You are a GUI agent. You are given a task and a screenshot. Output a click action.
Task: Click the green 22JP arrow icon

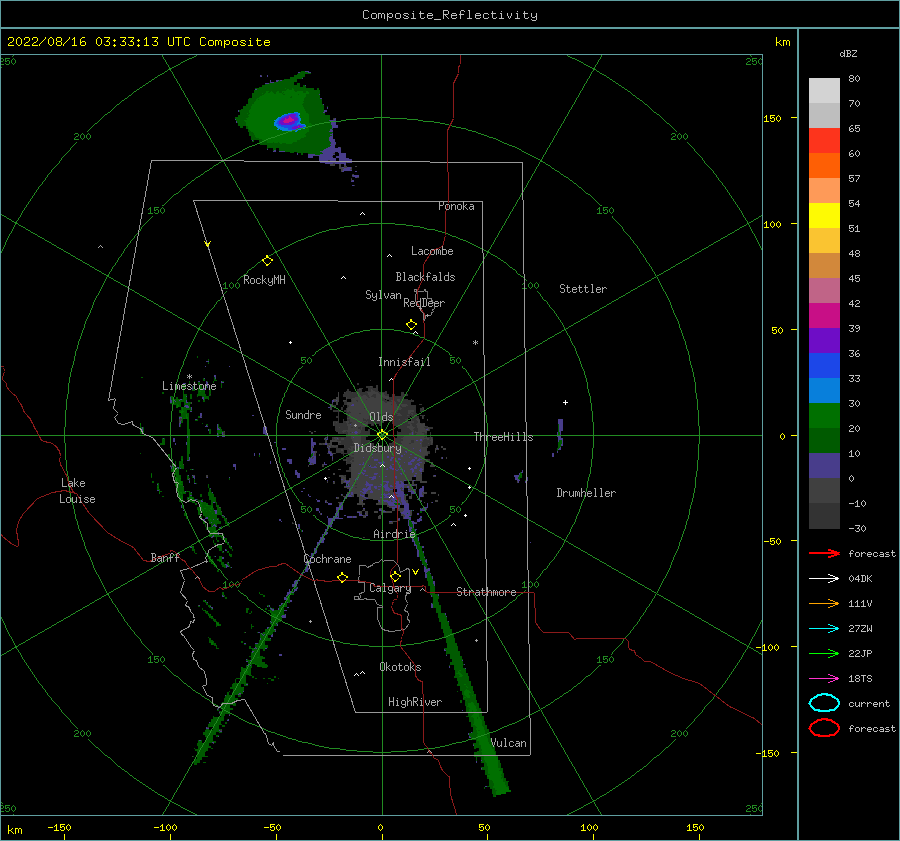click(824, 653)
